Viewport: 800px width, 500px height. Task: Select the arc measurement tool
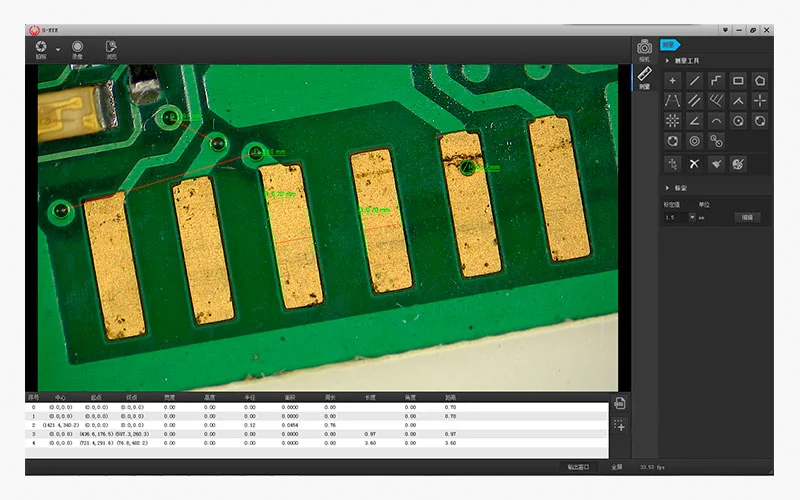pos(716,121)
